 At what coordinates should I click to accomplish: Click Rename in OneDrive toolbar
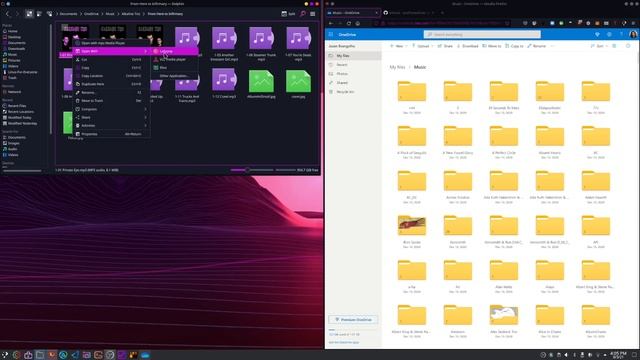(536, 46)
